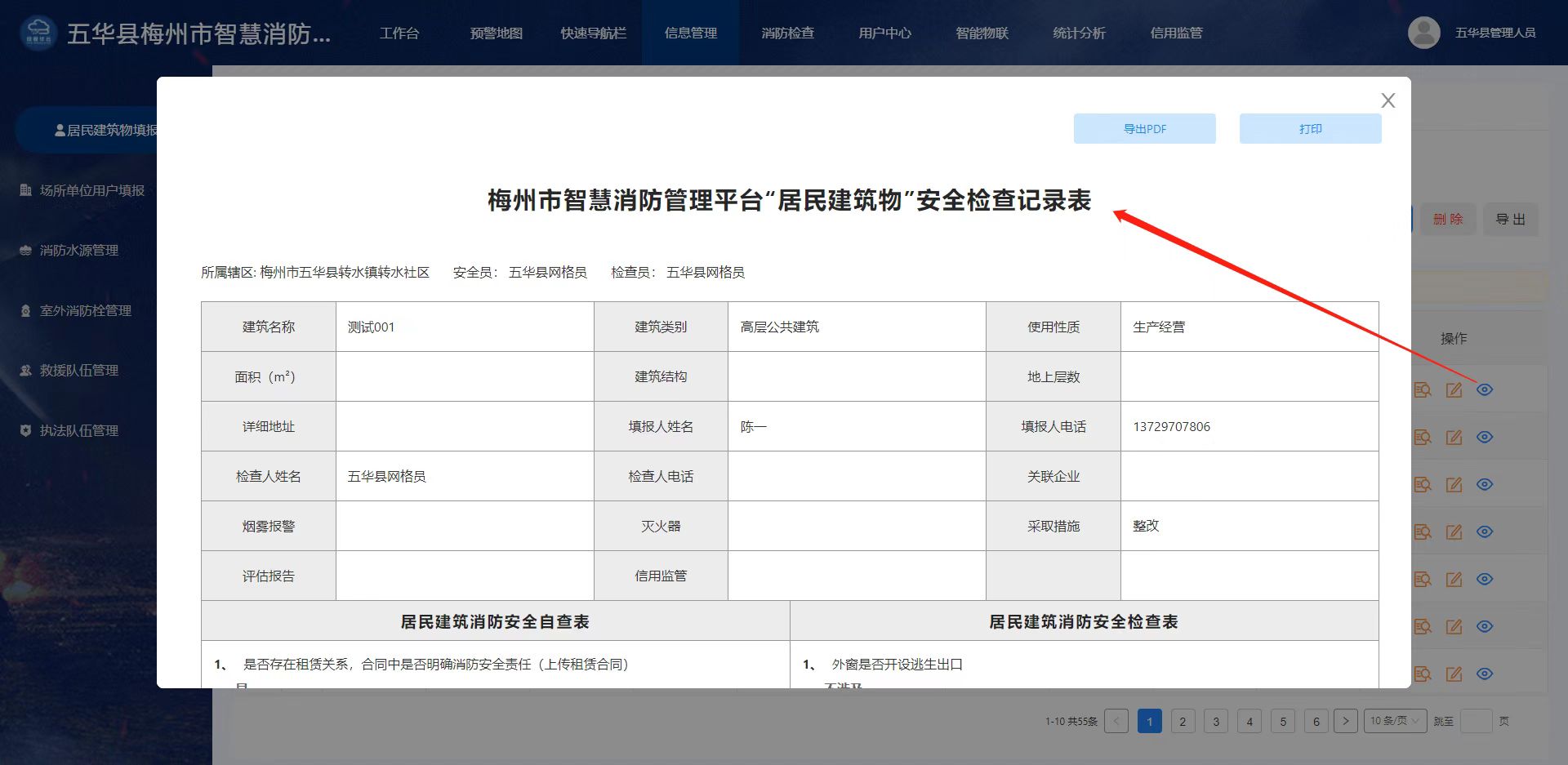Click the edit pencil icon in the third row
The image size is (1568, 765).
(x=1454, y=484)
